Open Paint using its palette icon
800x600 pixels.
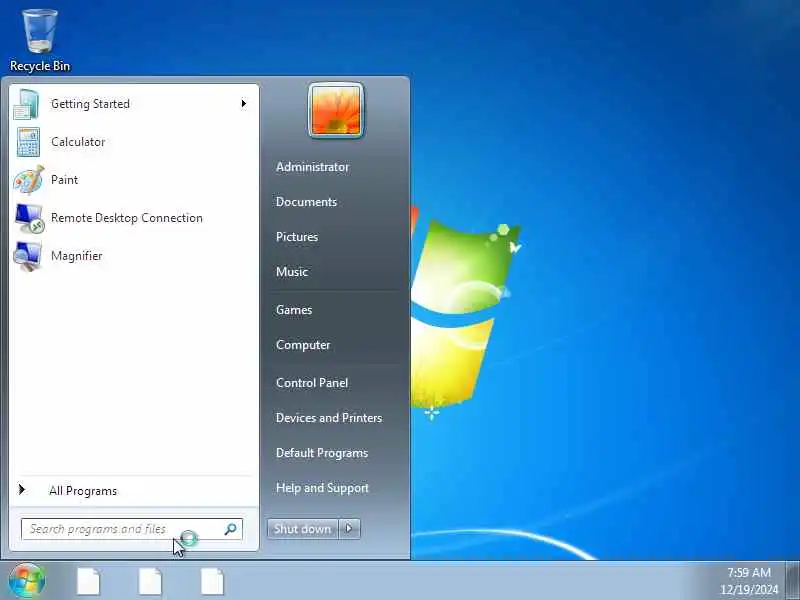(x=29, y=180)
